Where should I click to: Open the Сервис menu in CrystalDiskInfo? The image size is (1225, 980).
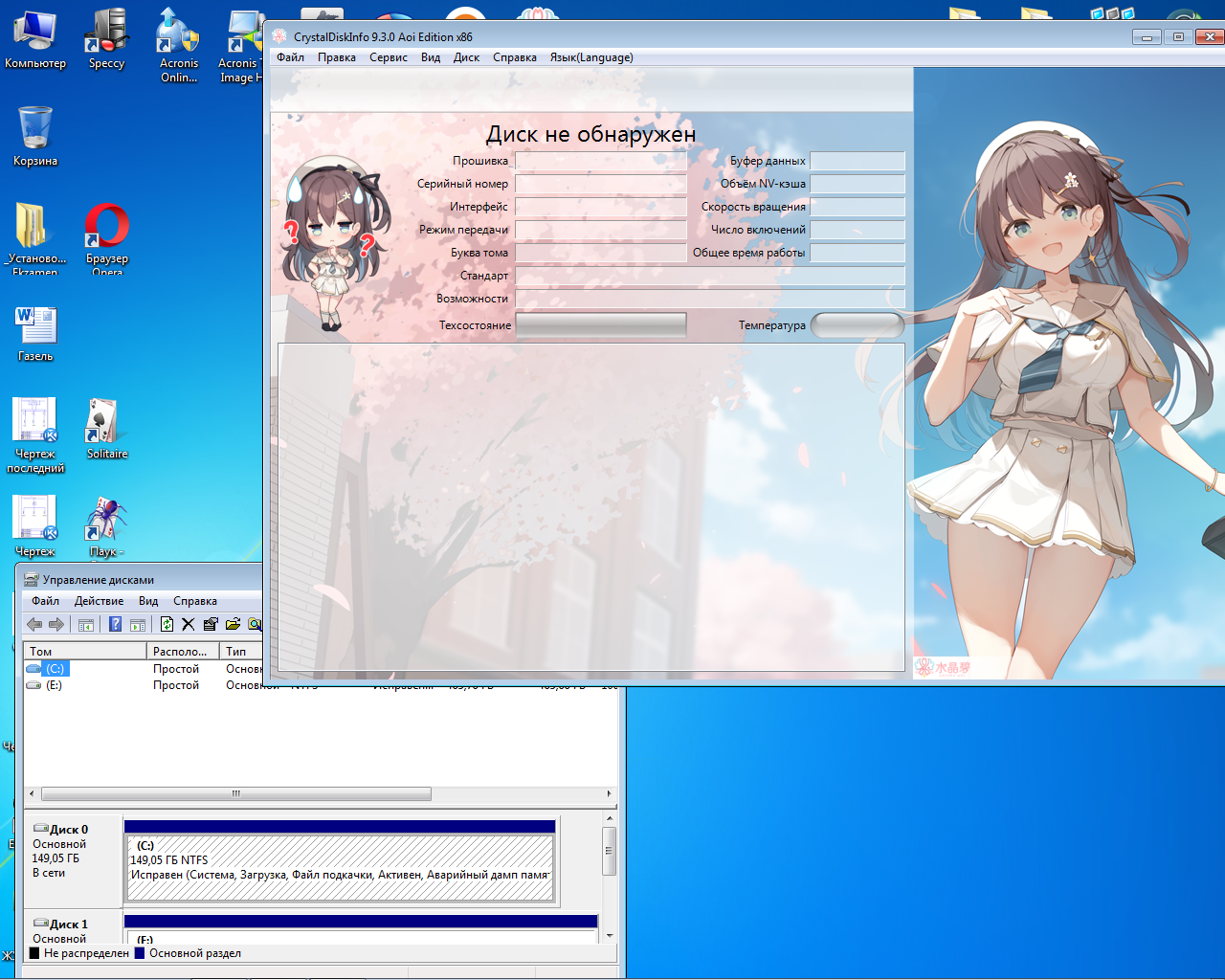[389, 57]
